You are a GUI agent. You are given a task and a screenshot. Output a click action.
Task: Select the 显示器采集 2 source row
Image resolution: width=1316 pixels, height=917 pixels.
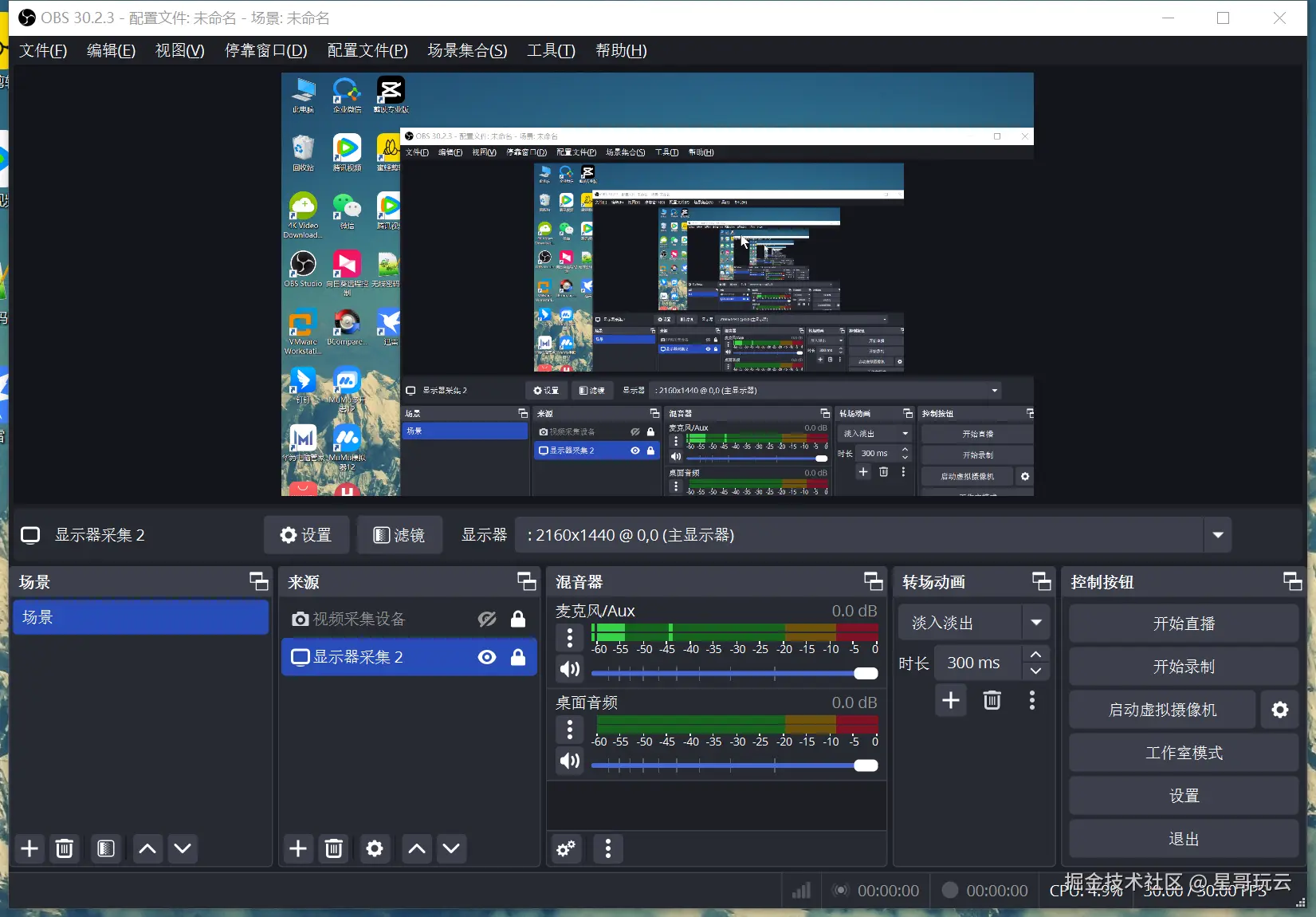[x=409, y=657]
